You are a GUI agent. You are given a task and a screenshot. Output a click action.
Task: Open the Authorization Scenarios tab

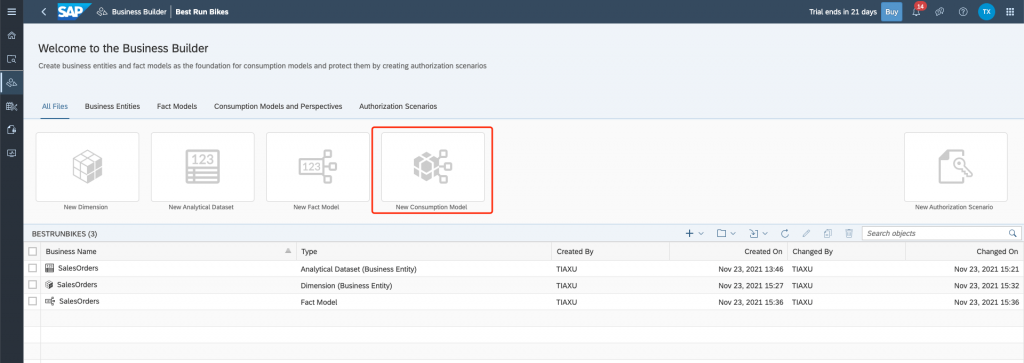[398, 106]
